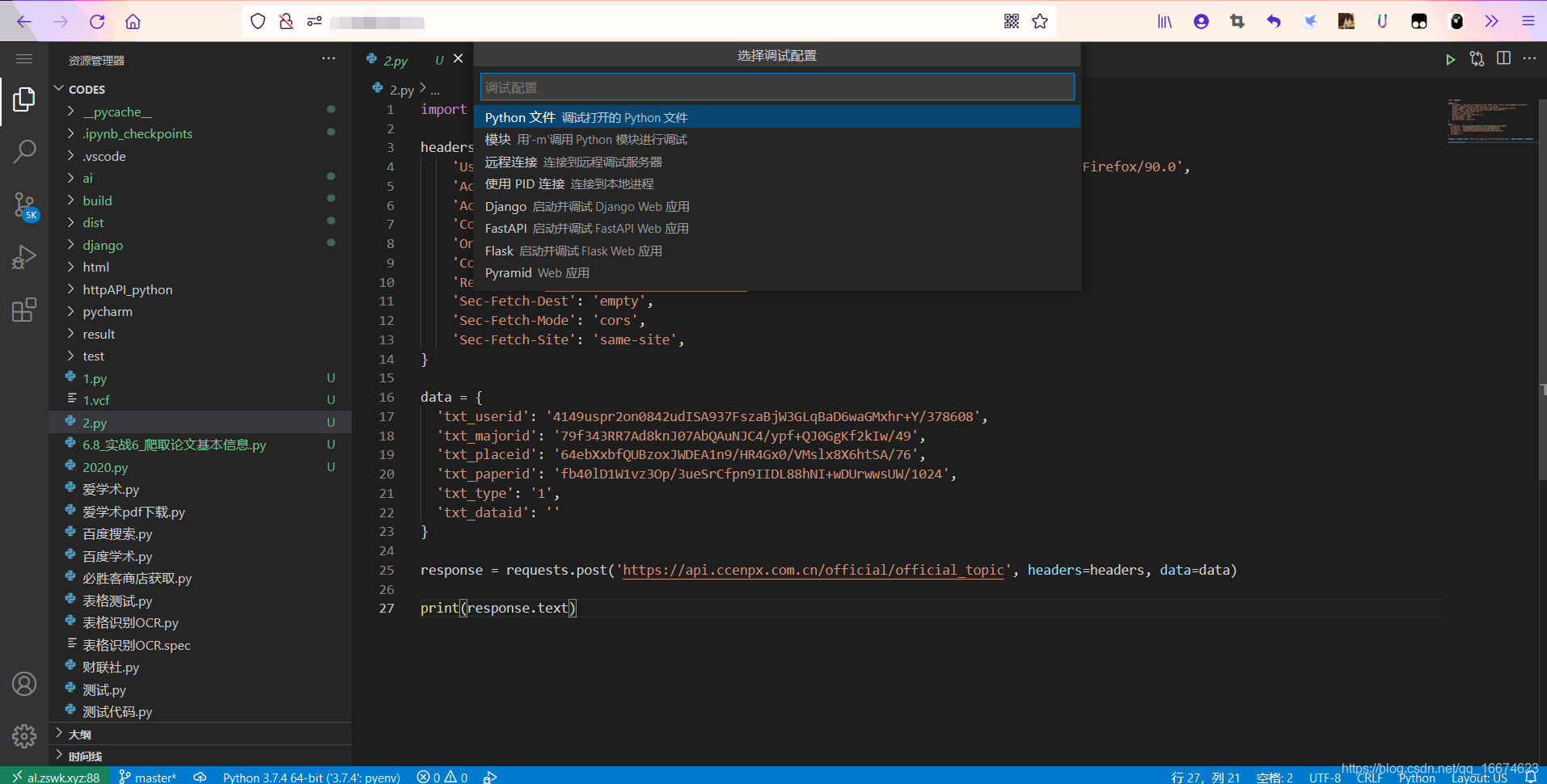The height and width of the screenshot is (784, 1547).
Task: Collapse the CODES folder section
Action: pos(87,89)
